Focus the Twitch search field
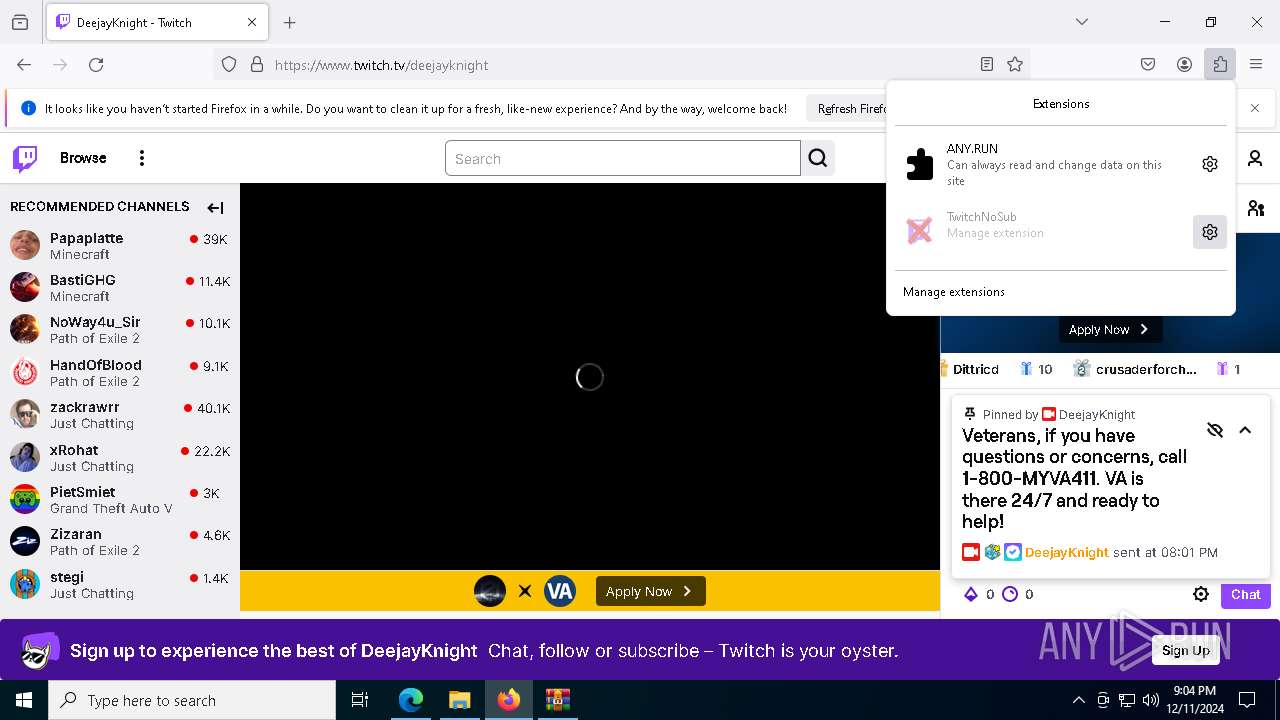The height and width of the screenshot is (720, 1280). pyautogui.click(x=623, y=158)
